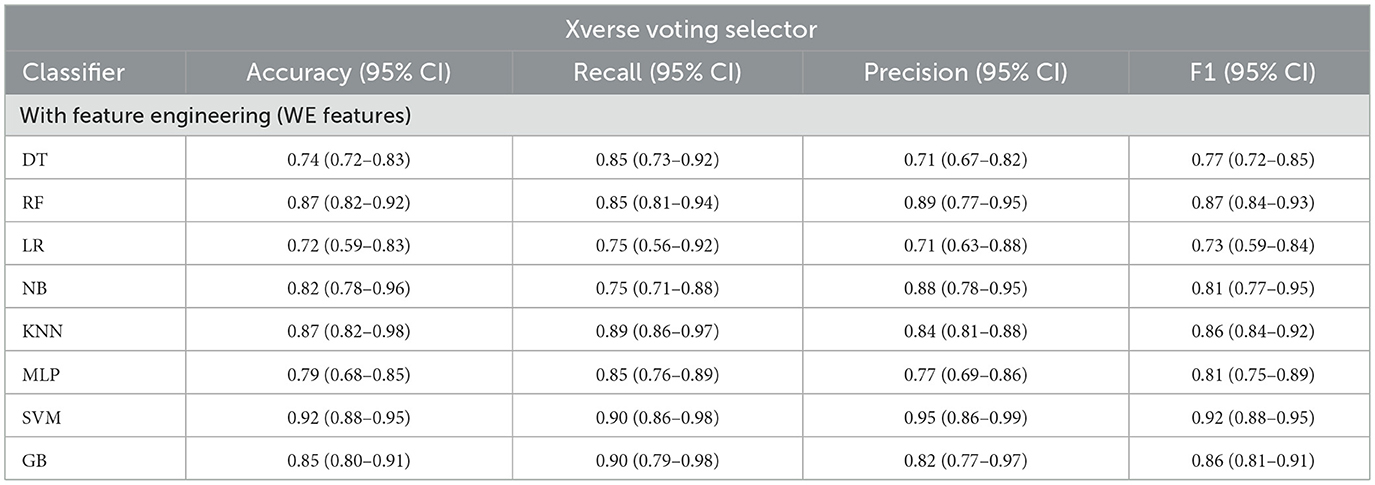Image resolution: width=1375 pixels, height=485 pixels.
Task: Select SVM precision value 0.95 (0.86–0.99)
Action: [965, 416]
